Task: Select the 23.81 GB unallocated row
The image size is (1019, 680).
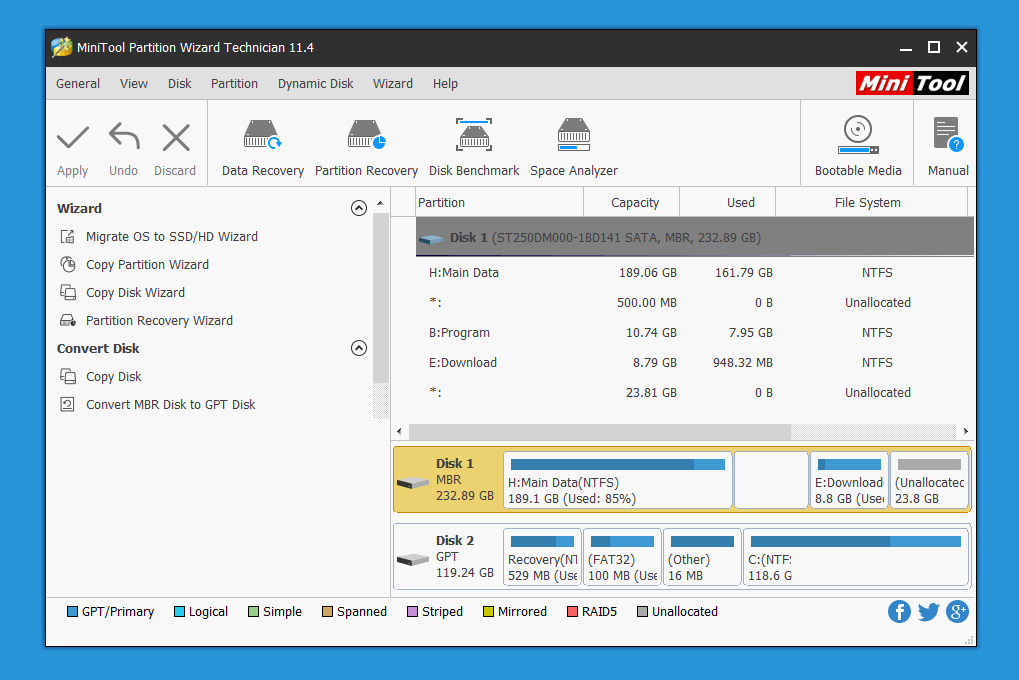Action: coord(694,393)
